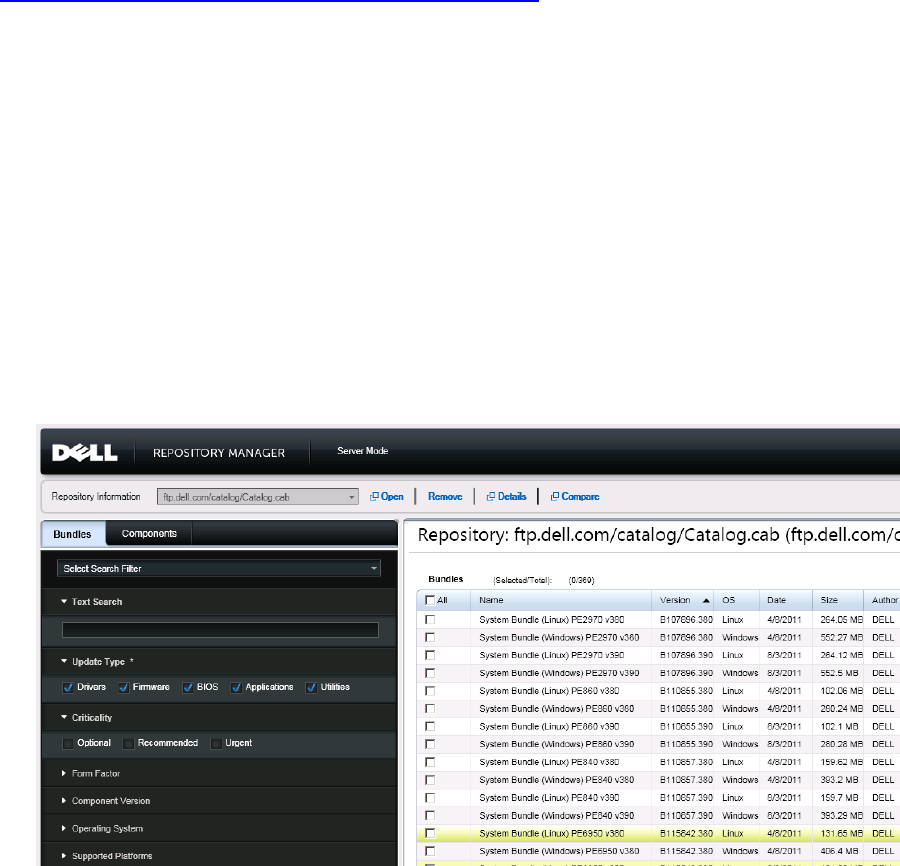Select System Bundle (Windows) PE2970 v380 checkbox
900x866 pixels.
pyautogui.click(x=430, y=638)
